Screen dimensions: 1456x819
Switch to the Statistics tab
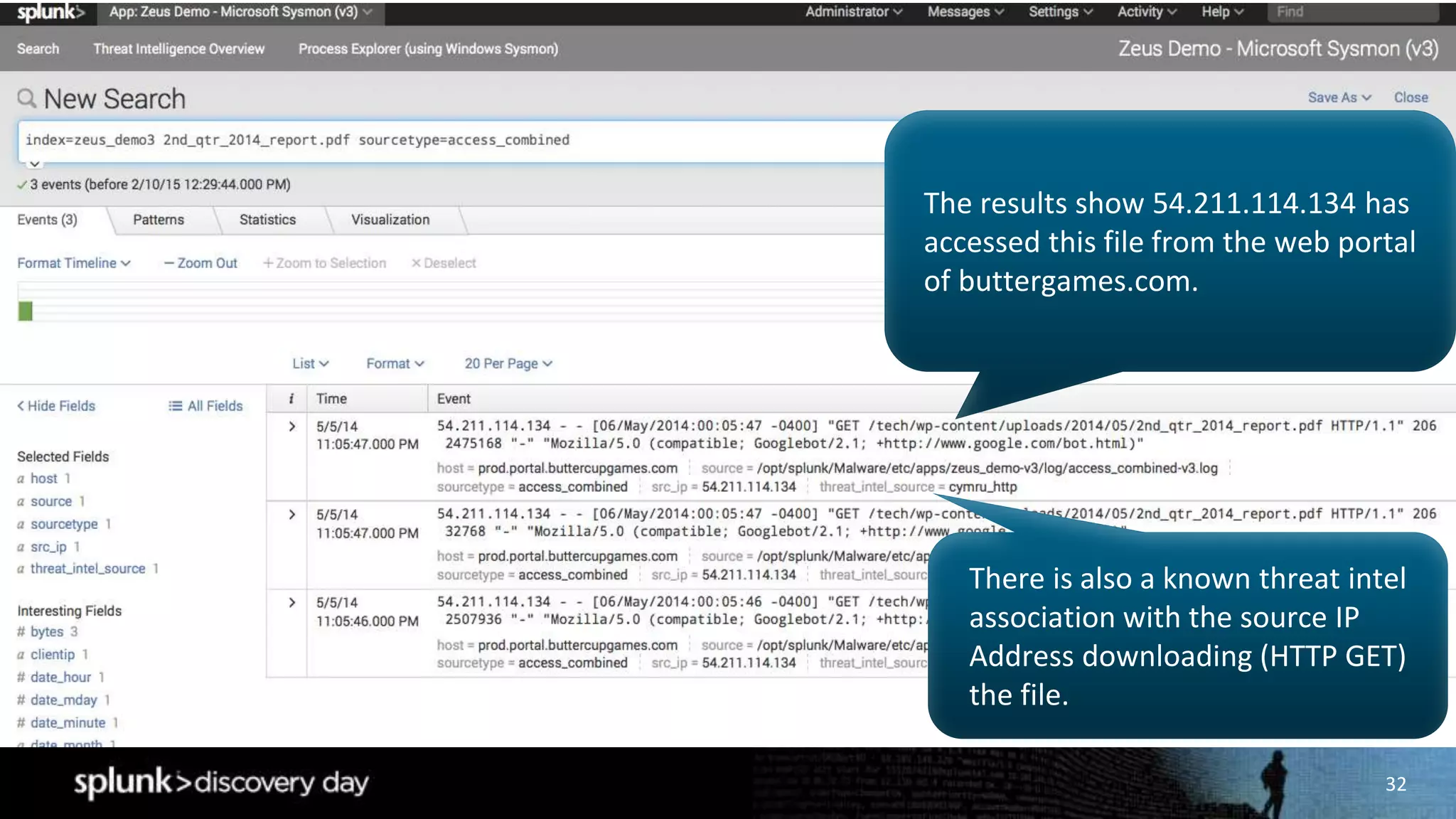[267, 220]
